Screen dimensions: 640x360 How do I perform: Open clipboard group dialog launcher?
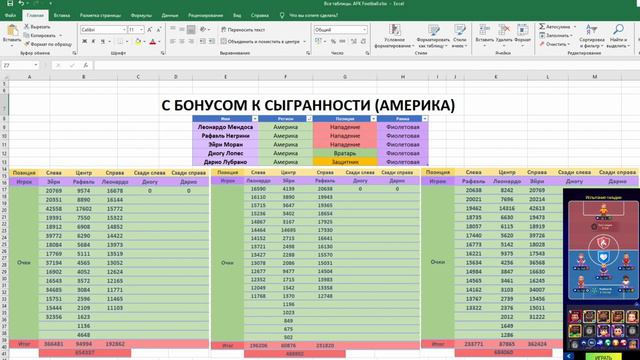[74, 53]
